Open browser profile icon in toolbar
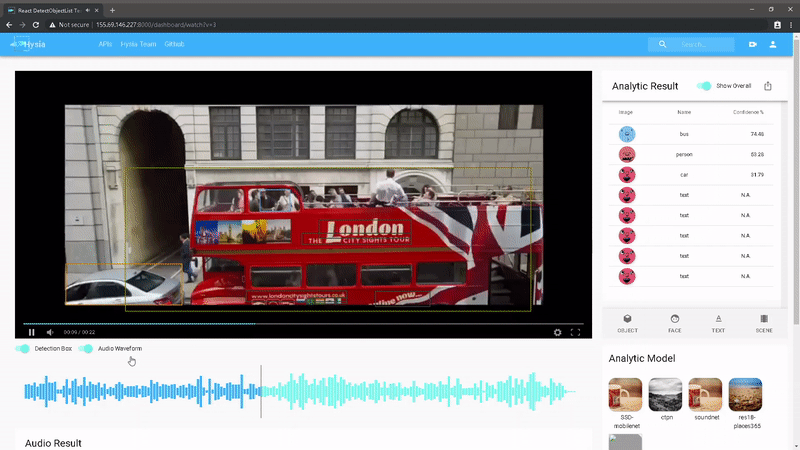This screenshot has height=450, width=800. click(x=777, y=24)
